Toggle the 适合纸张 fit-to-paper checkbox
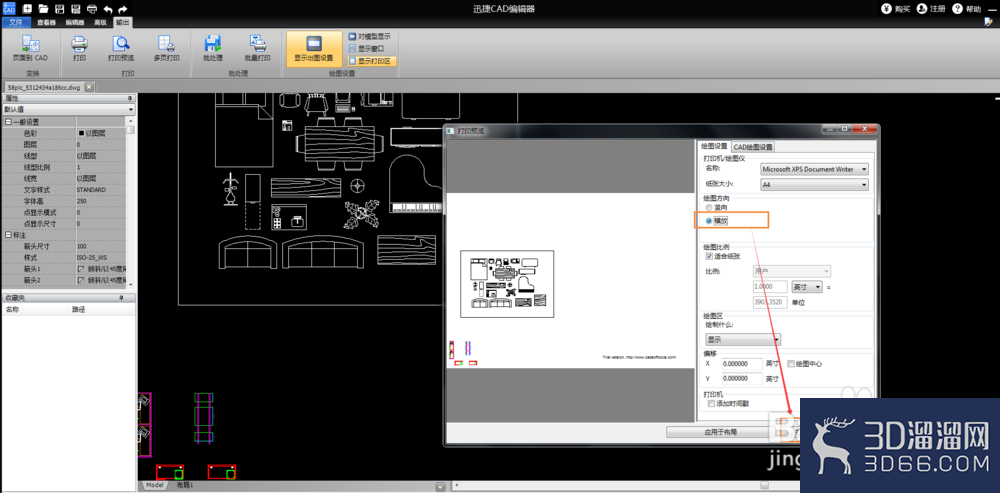This screenshot has height=493, width=1000. click(x=709, y=256)
